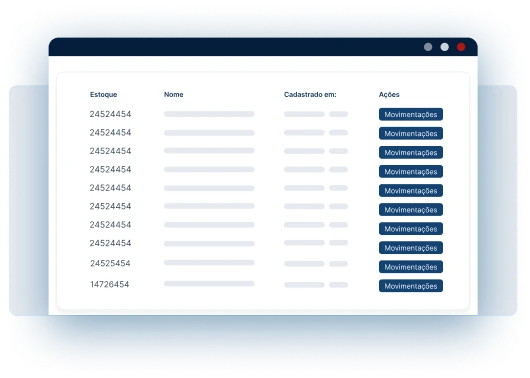Click the Nome column header
530x378 pixels.
173,95
